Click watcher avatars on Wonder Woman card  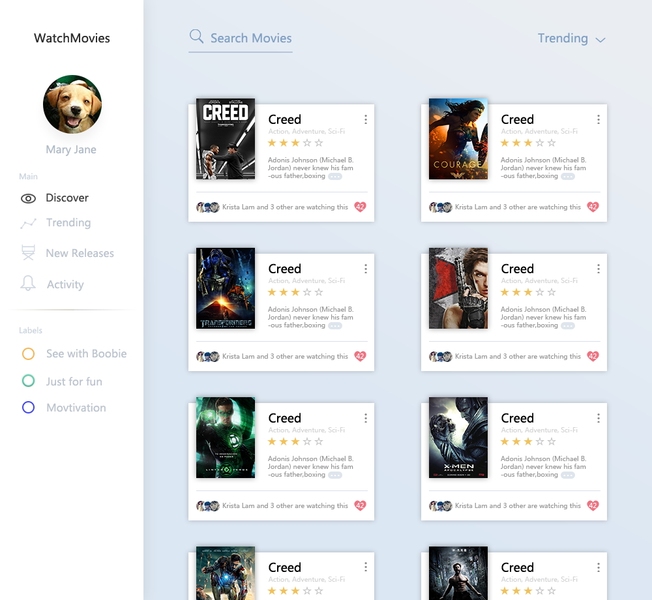click(440, 207)
